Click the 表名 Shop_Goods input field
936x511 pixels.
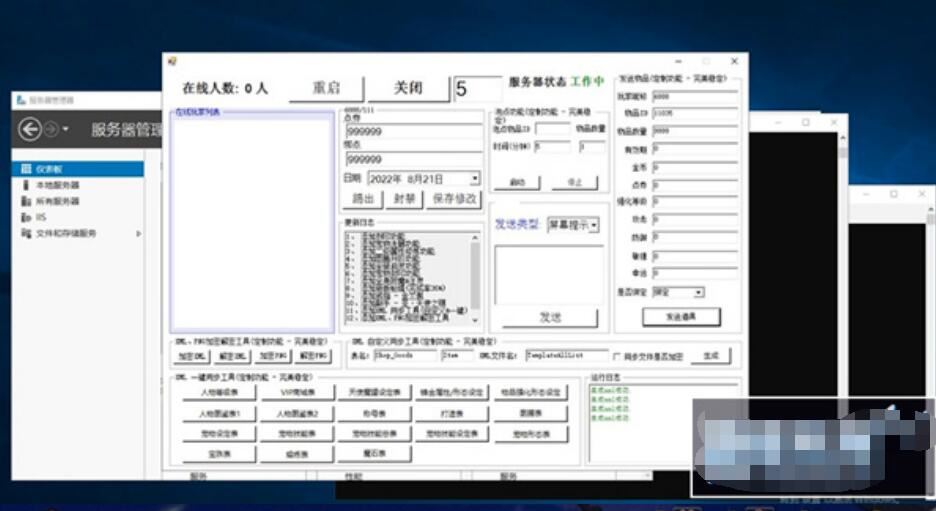[x=403, y=355]
